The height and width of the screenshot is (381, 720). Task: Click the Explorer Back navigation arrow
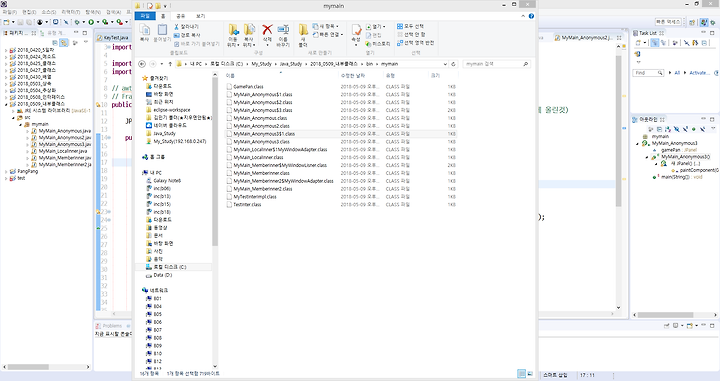(x=142, y=64)
